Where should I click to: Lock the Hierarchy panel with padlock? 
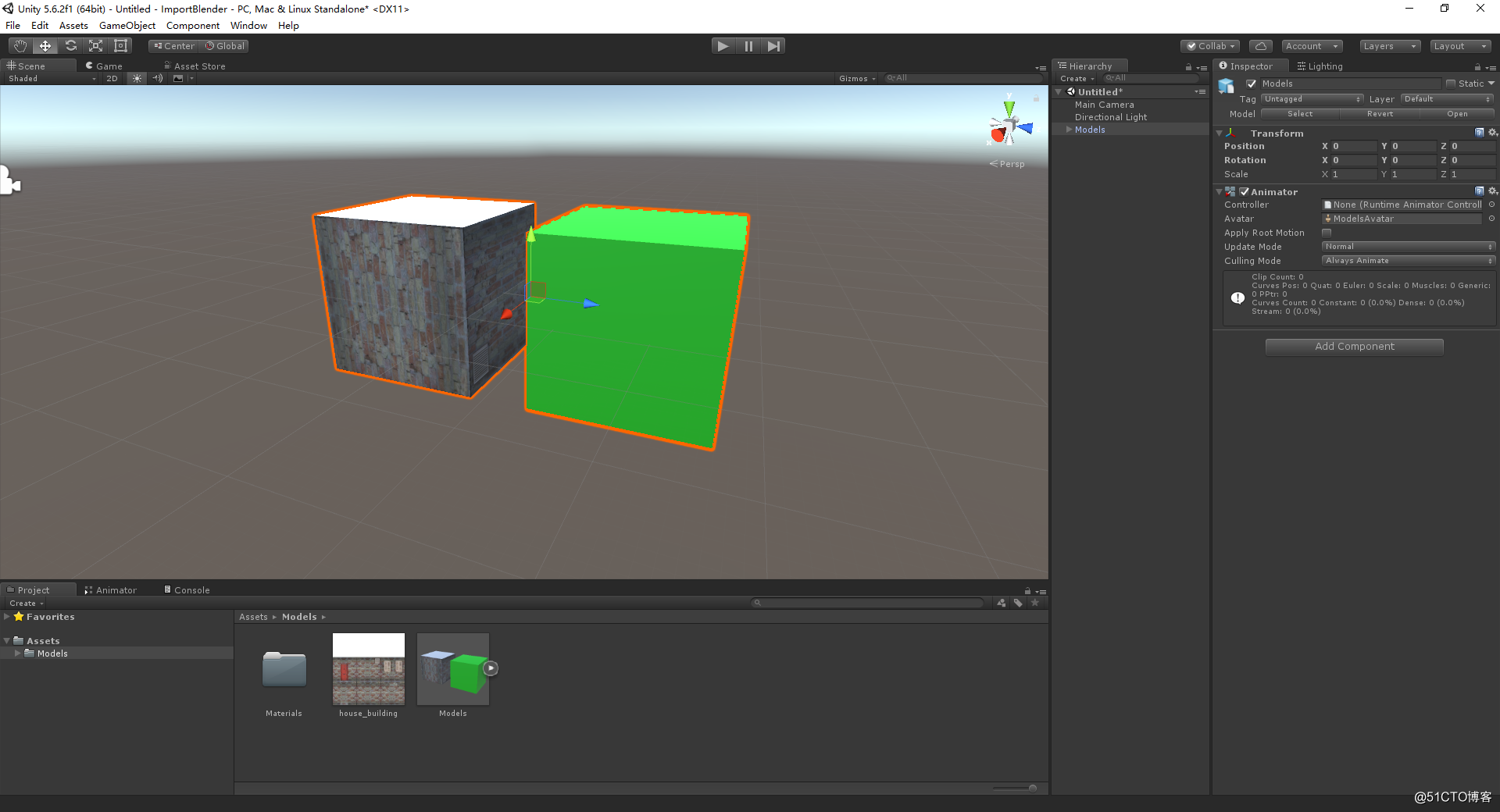(x=1188, y=67)
